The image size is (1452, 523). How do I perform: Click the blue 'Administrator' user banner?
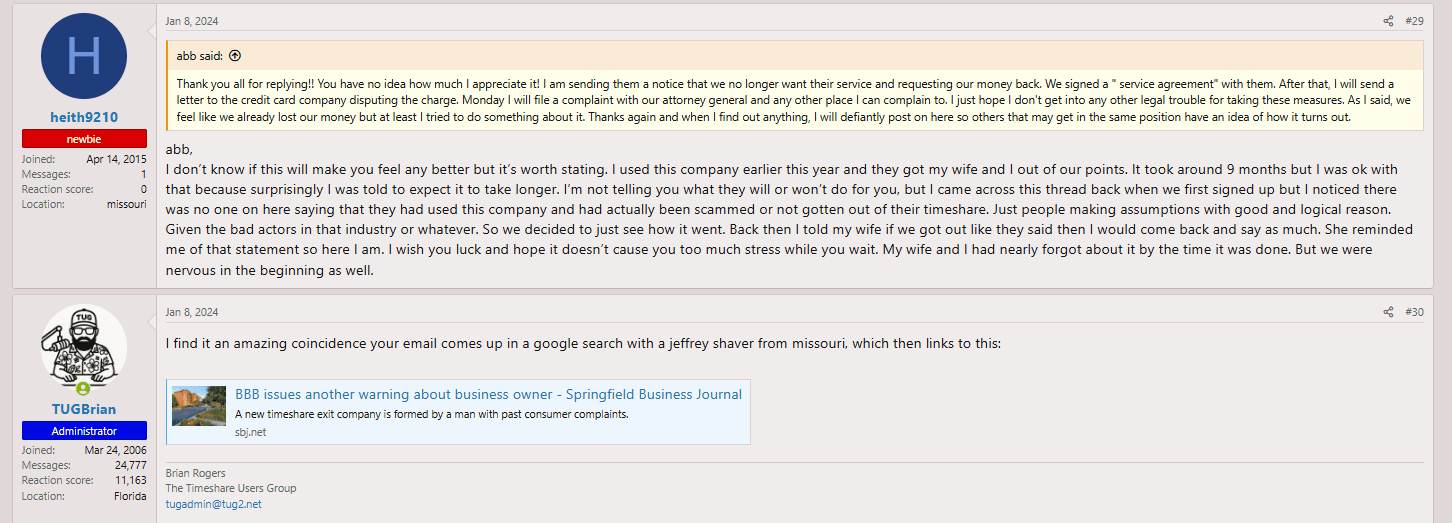click(x=84, y=431)
